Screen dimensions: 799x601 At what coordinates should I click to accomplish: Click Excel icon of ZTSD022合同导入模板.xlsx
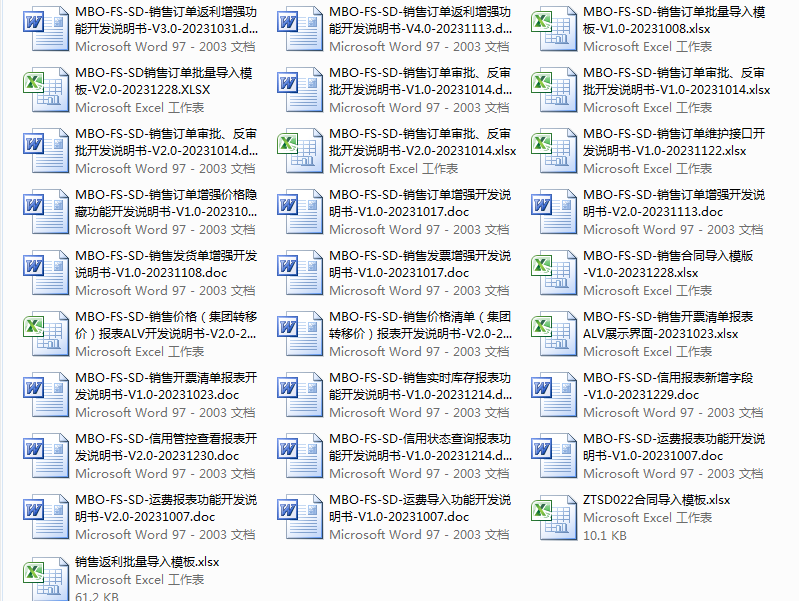point(554,516)
